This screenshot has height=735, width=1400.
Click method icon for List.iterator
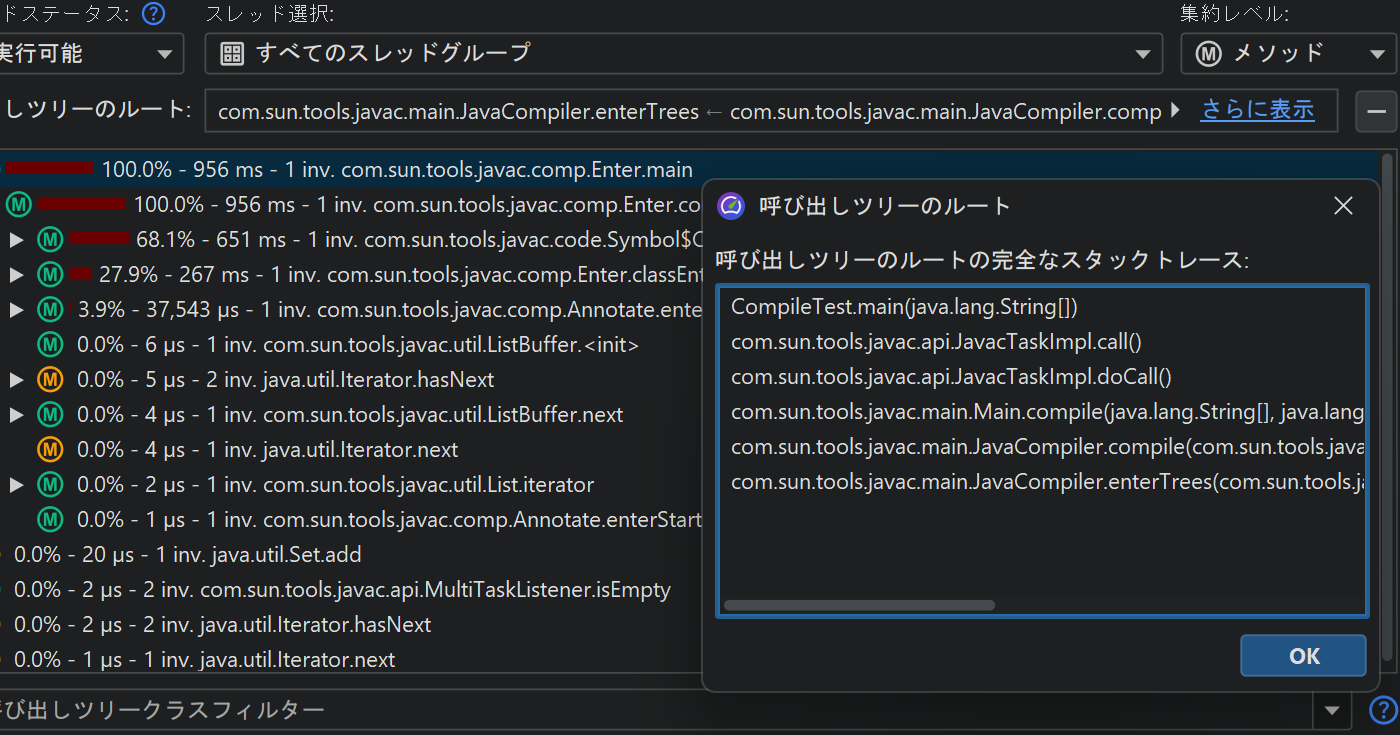tap(50, 485)
